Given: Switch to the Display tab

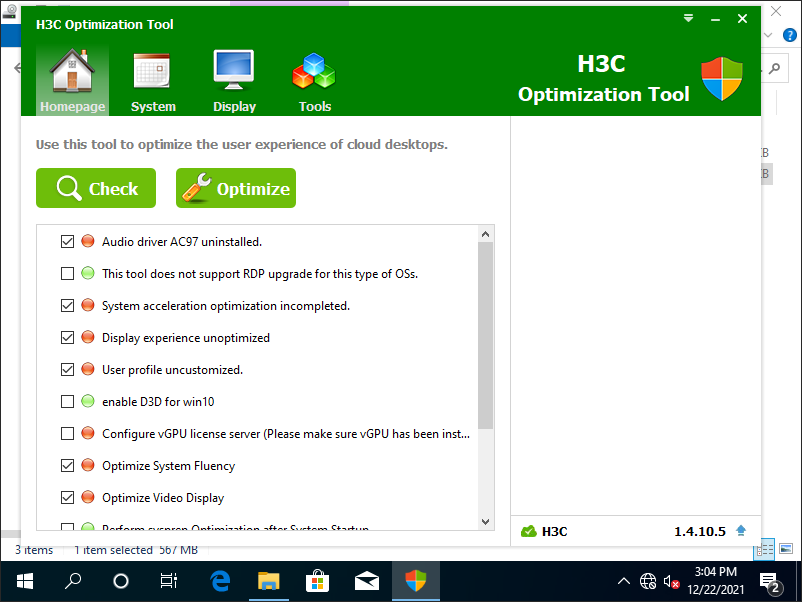Looking at the screenshot, I should coord(234,80).
